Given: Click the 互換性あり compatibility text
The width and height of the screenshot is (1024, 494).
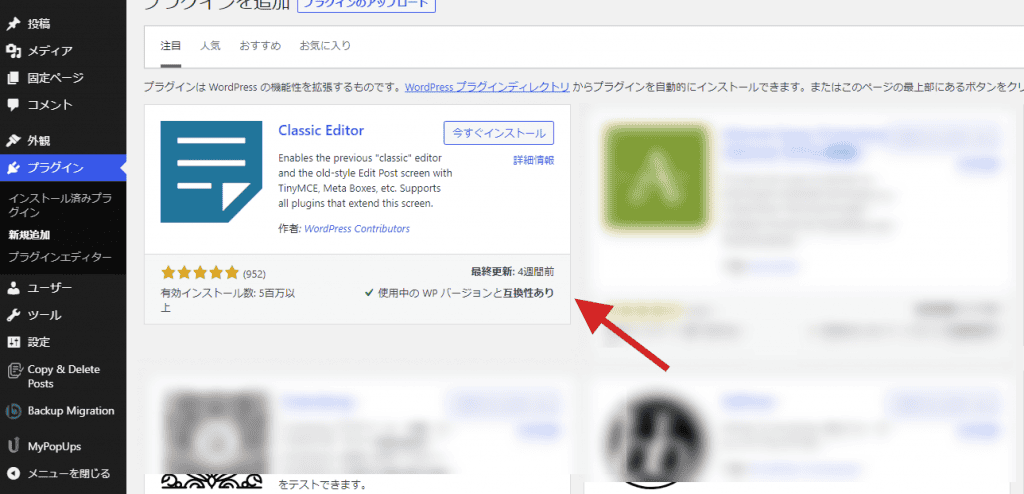Looking at the screenshot, I should click(x=528, y=293).
